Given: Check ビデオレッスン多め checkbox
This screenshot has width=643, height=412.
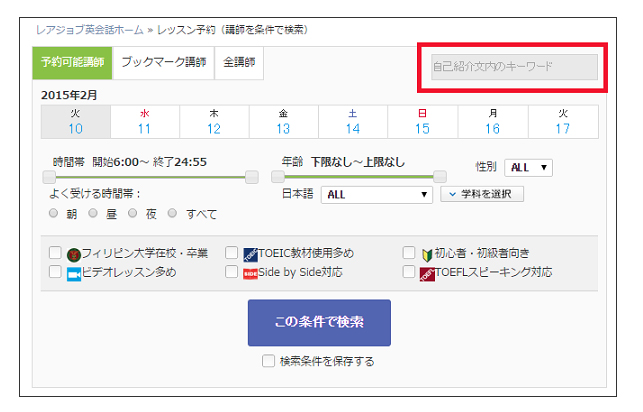Looking at the screenshot, I should (x=55, y=271).
